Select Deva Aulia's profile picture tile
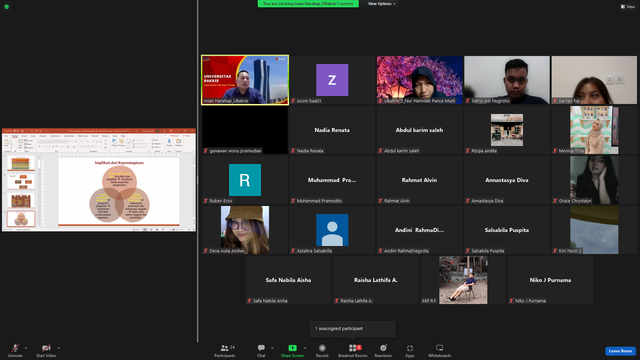 [x=245, y=230]
